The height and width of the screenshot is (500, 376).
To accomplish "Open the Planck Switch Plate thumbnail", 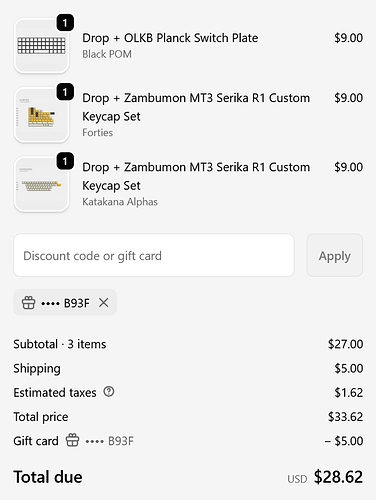I will pyautogui.click(x=41, y=46).
